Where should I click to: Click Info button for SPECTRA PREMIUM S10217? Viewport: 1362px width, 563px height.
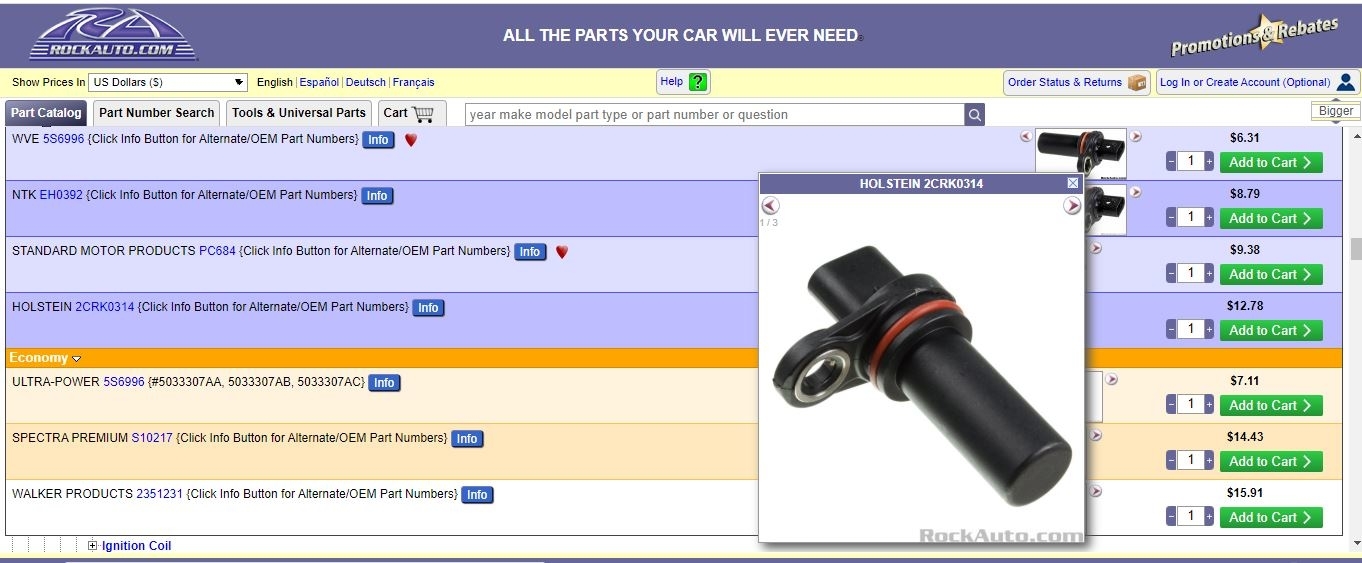(467, 439)
